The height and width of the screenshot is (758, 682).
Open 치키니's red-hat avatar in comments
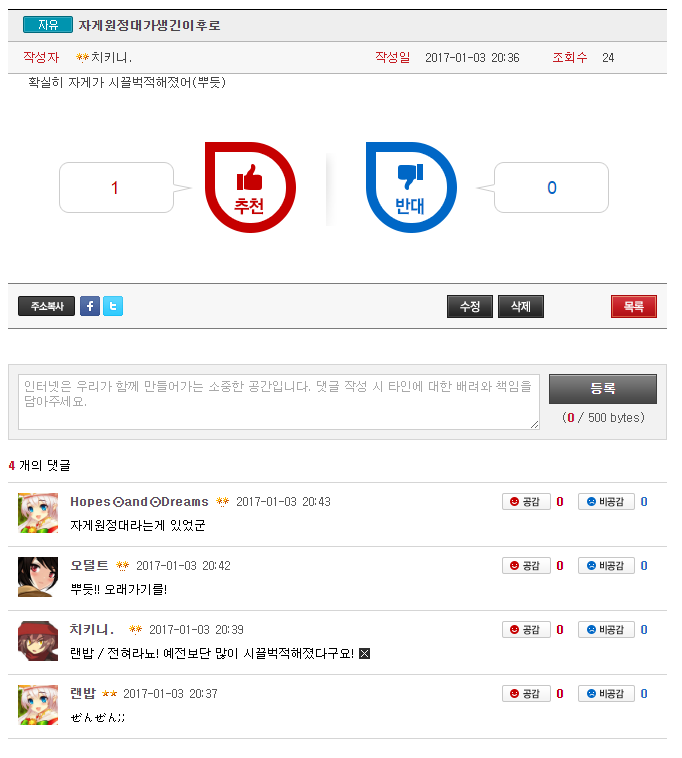[38, 641]
